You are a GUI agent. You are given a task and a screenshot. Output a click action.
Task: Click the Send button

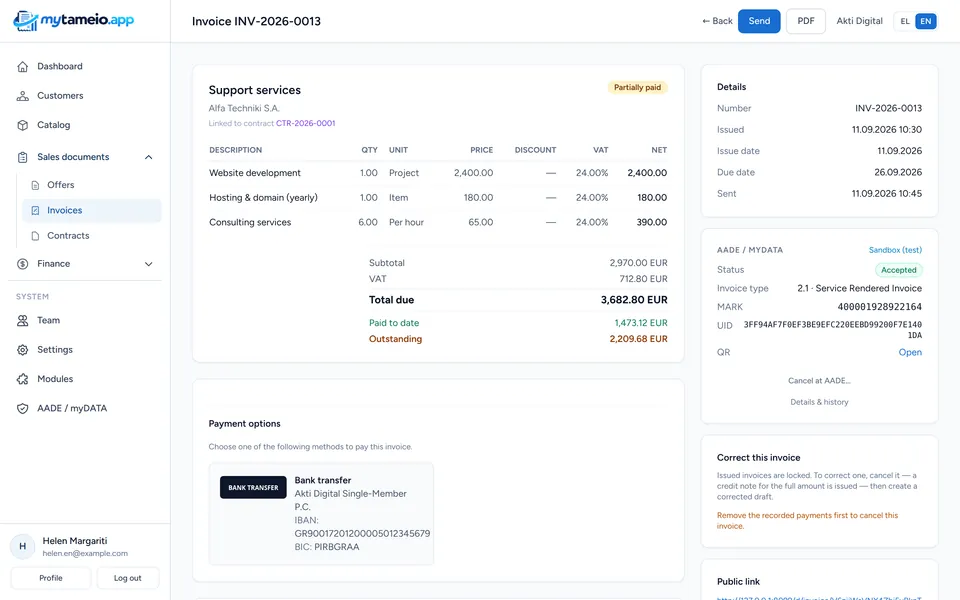tap(759, 21)
